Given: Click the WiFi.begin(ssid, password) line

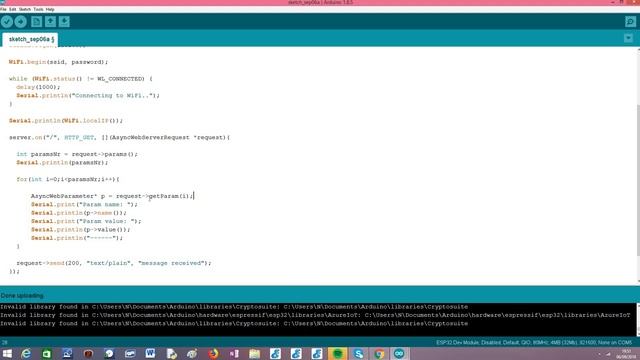Looking at the screenshot, I should [x=58, y=62].
